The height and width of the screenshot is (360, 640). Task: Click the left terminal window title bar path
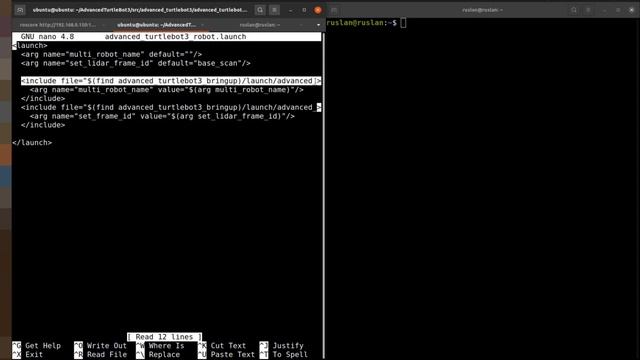[x=140, y=10]
